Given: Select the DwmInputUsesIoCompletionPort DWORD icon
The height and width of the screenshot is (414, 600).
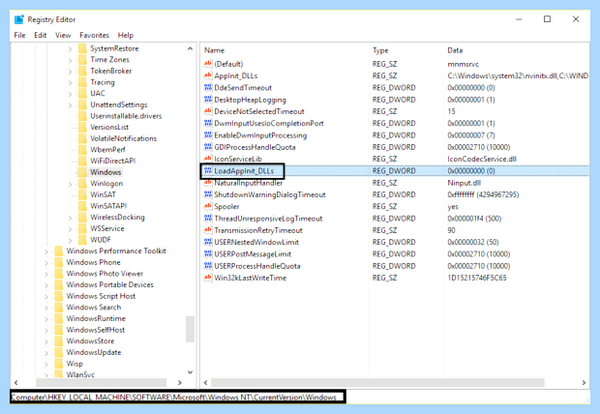Looking at the screenshot, I should pyautogui.click(x=208, y=123).
